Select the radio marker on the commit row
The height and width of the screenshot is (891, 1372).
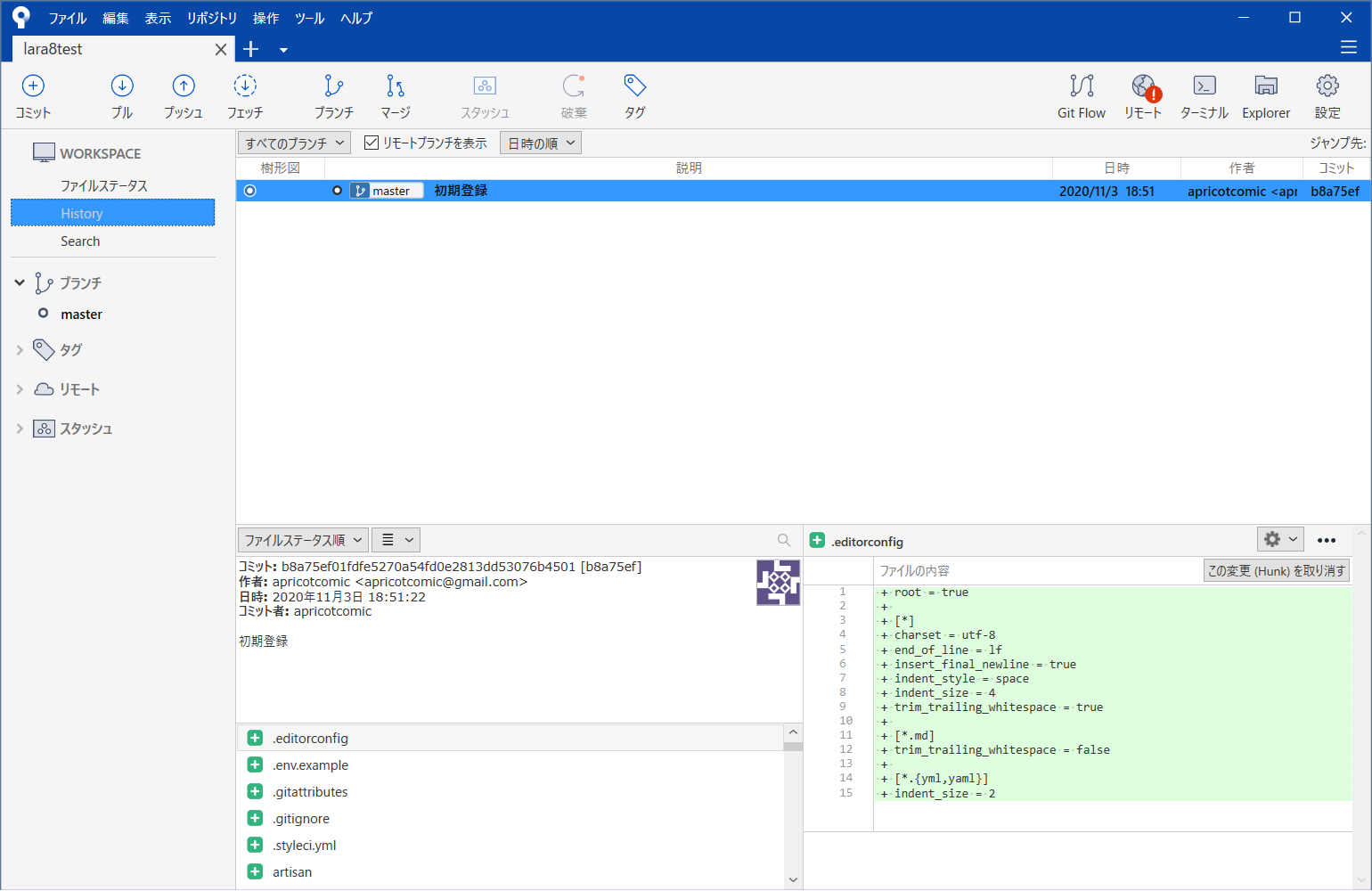click(x=249, y=191)
